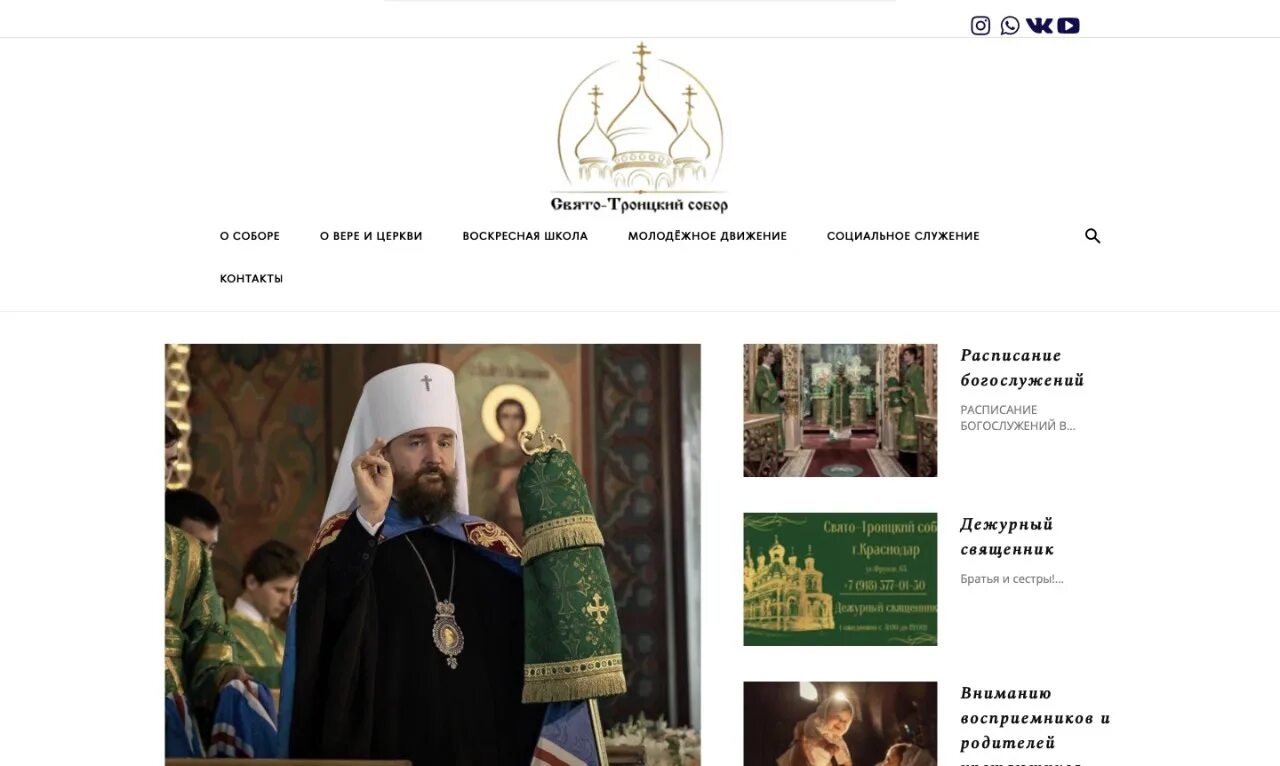Click the РАСПИСАНИЕ БОГОСЛУЖЕНИЙ В… excerpt text
The image size is (1280, 766).
[x=1018, y=418]
